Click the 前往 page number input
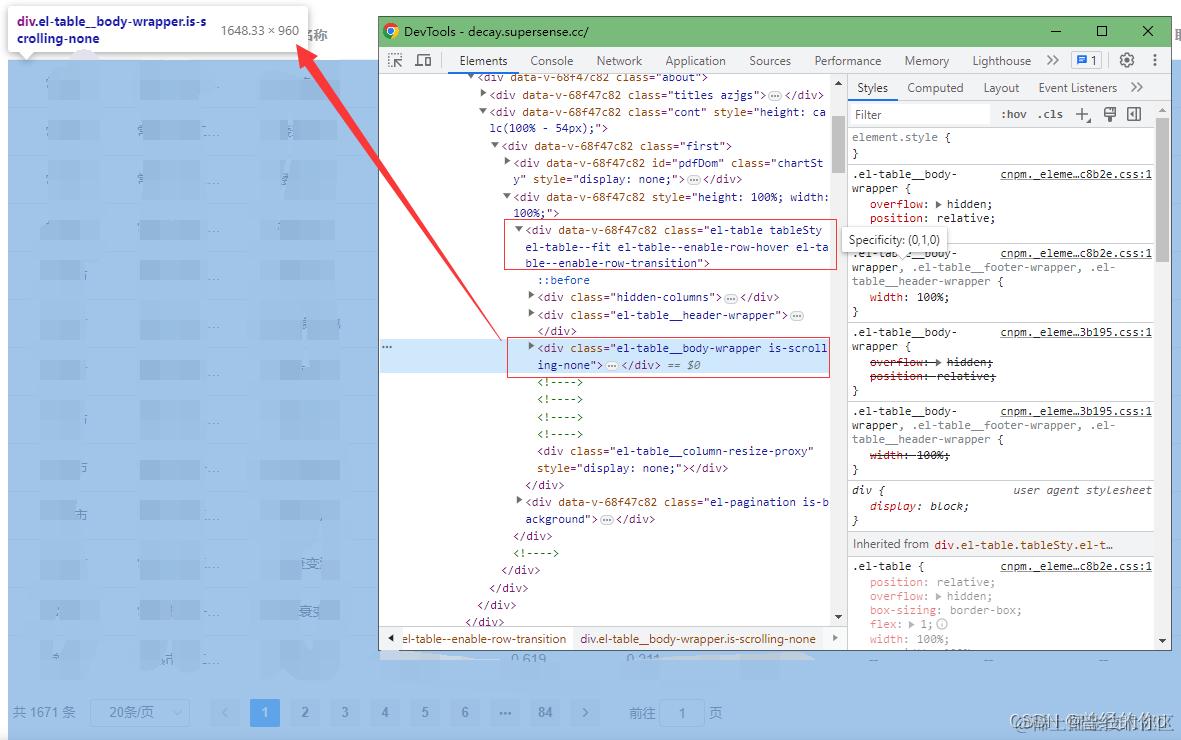The image size is (1181, 740). (682, 713)
